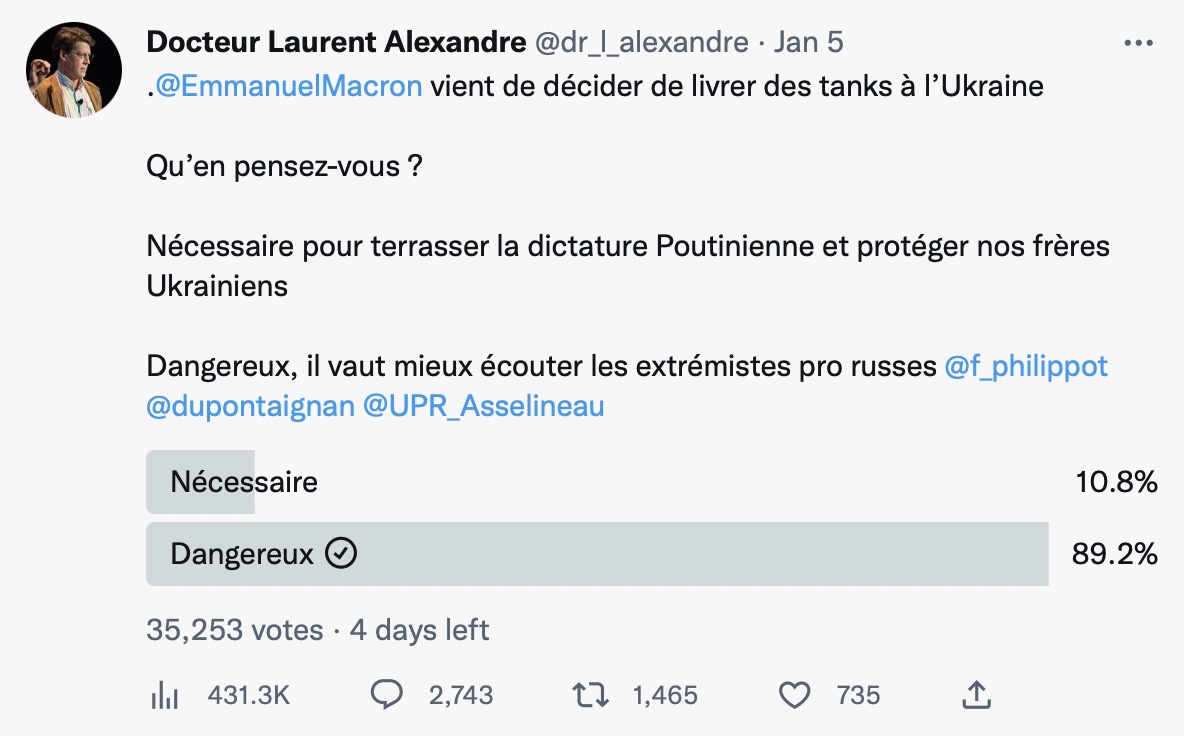Open the @UPR_Asselineau mention link
Screen dimensions: 1184x736
(x=484, y=406)
